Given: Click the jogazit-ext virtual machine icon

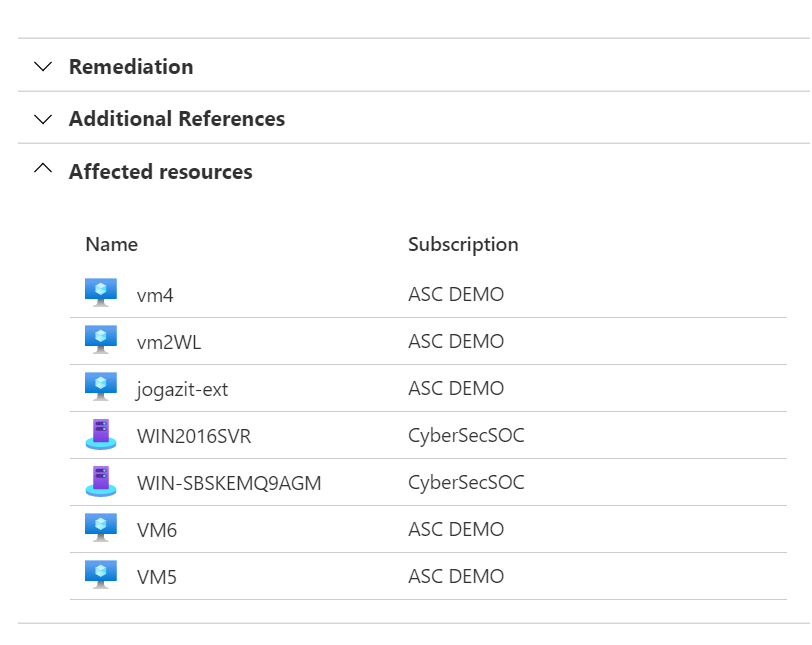Looking at the screenshot, I should pos(101,387).
